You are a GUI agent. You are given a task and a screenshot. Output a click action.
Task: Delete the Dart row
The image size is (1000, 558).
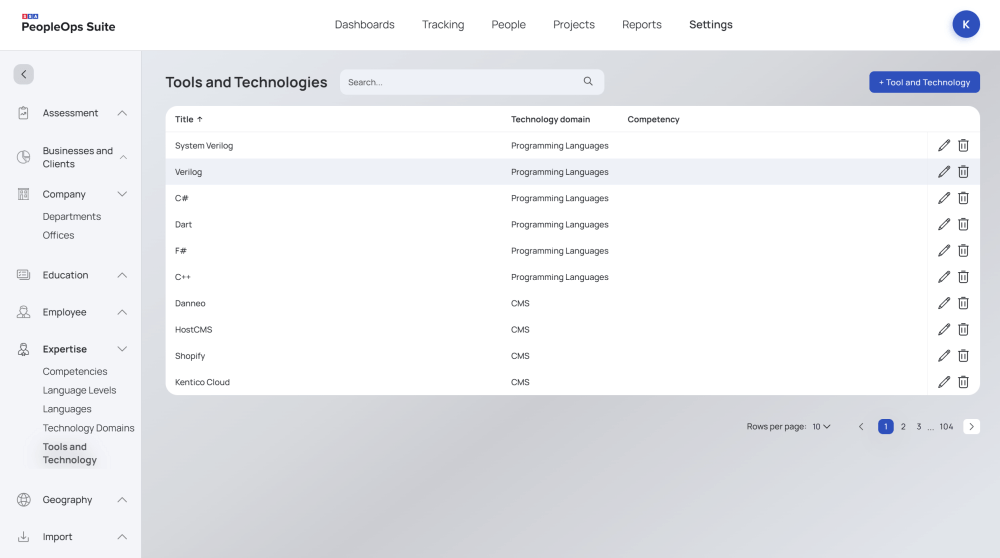click(963, 224)
